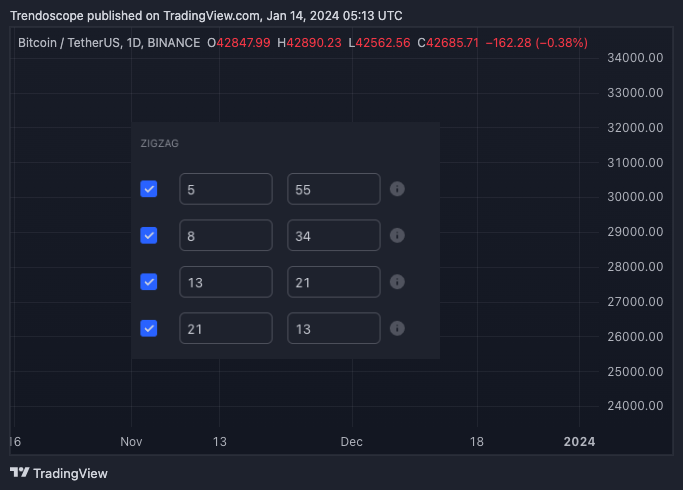The height and width of the screenshot is (490, 683).
Task: Click the ZIGZAG section heading
Action: click(159, 143)
